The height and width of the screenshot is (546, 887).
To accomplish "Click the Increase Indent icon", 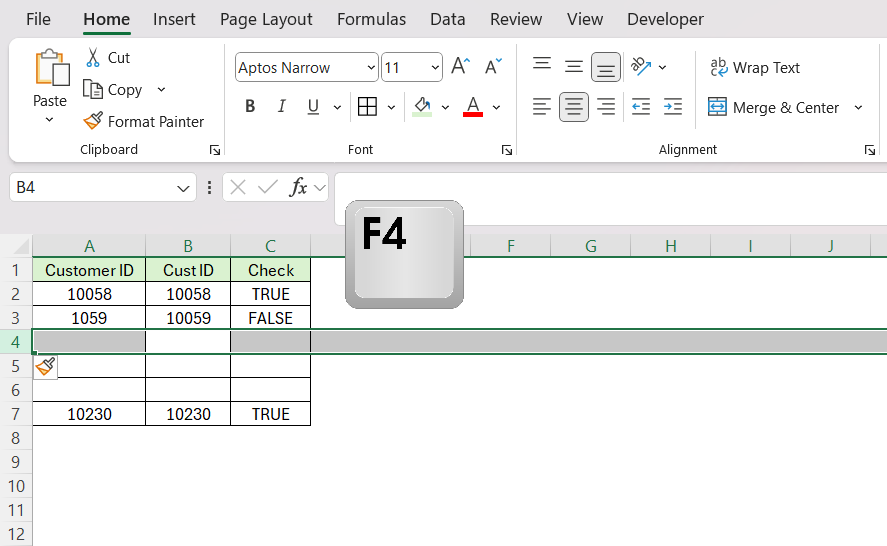I will pyautogui.click(x=673, y=107).
